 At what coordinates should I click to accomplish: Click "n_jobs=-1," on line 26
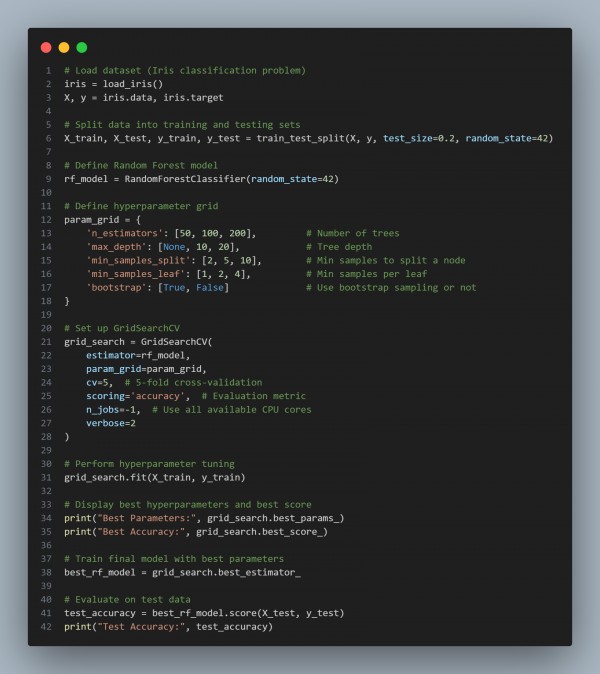pos(113,410)
